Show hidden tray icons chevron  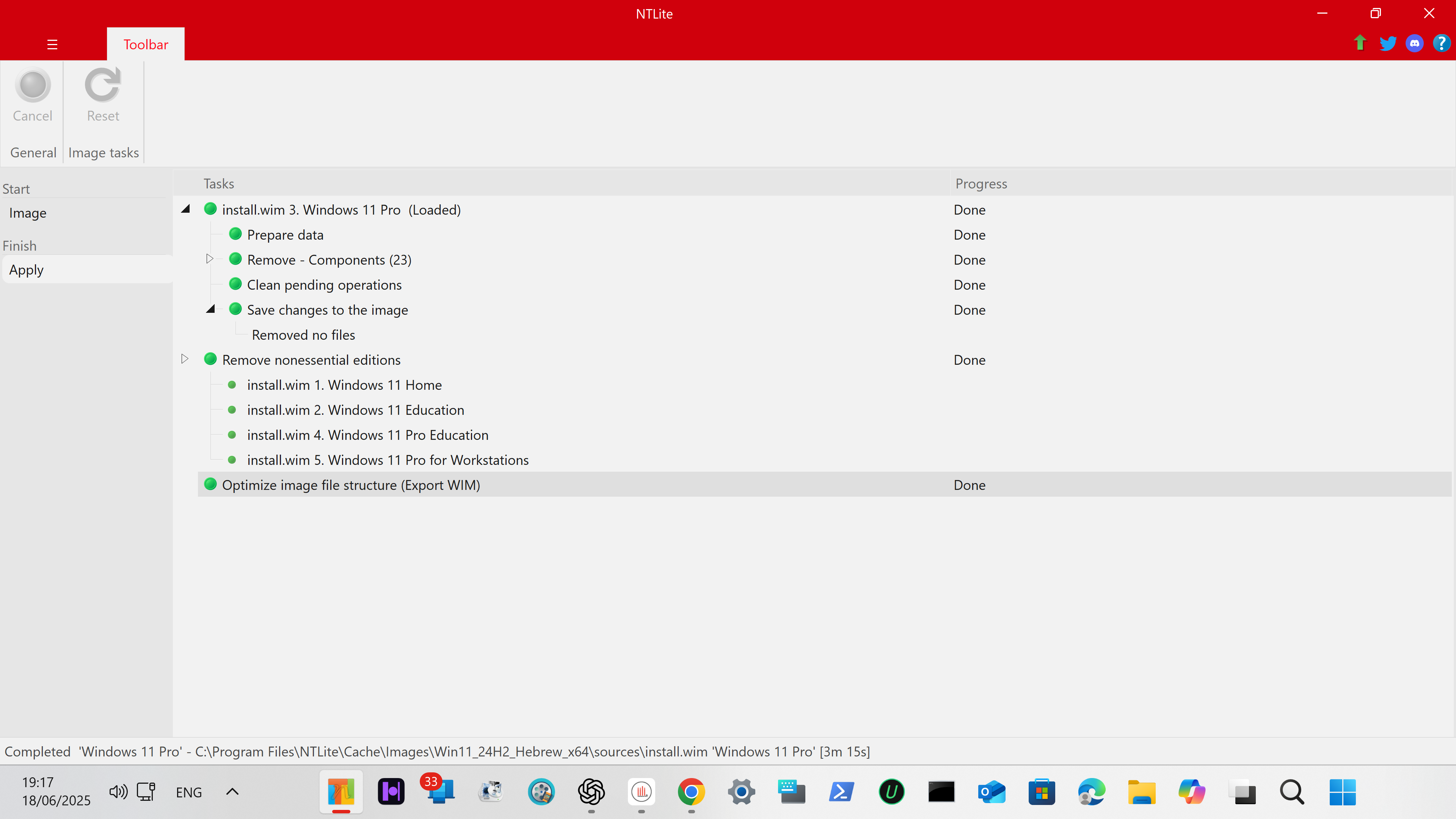point(232,792)
